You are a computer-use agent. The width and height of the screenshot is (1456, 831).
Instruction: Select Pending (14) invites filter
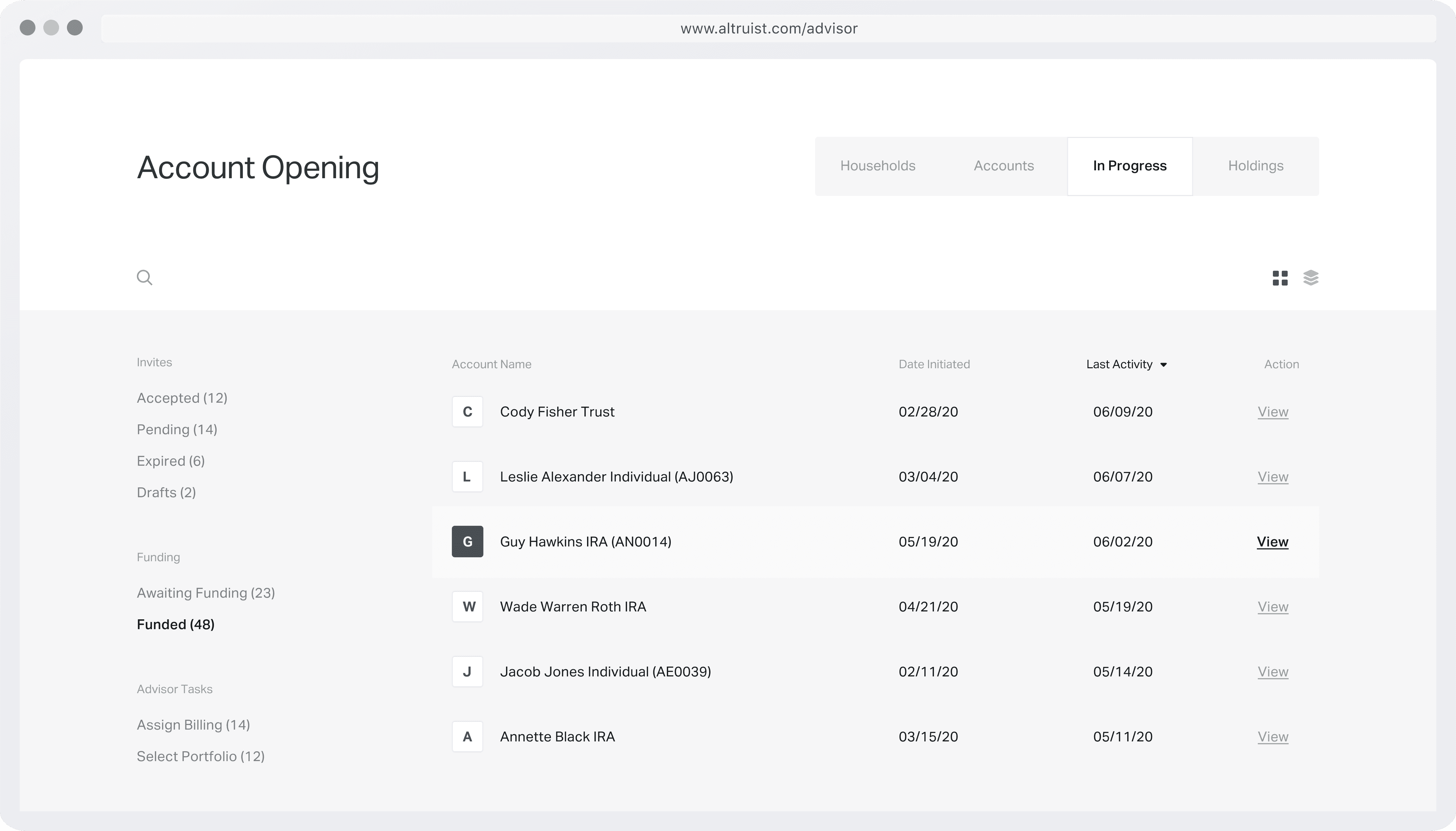(177, 429)
